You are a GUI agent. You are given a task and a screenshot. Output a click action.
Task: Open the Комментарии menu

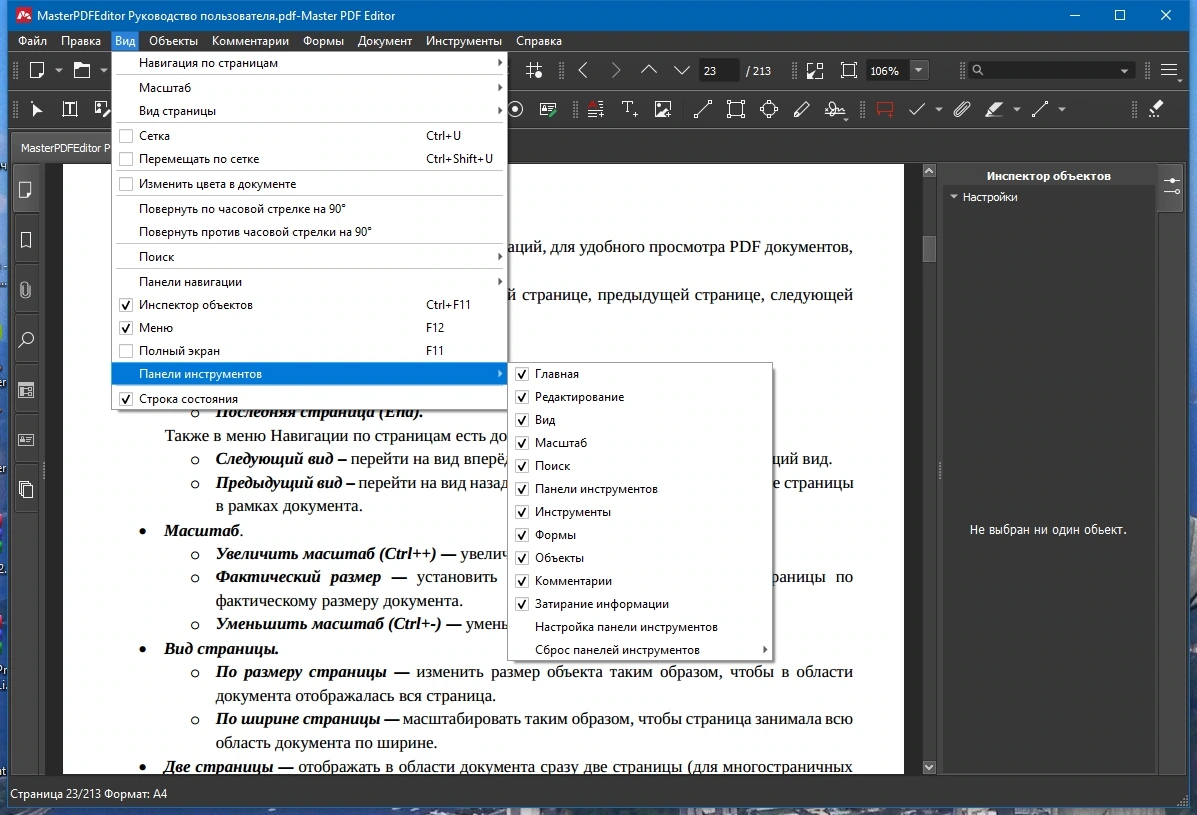tap(250, 40)
